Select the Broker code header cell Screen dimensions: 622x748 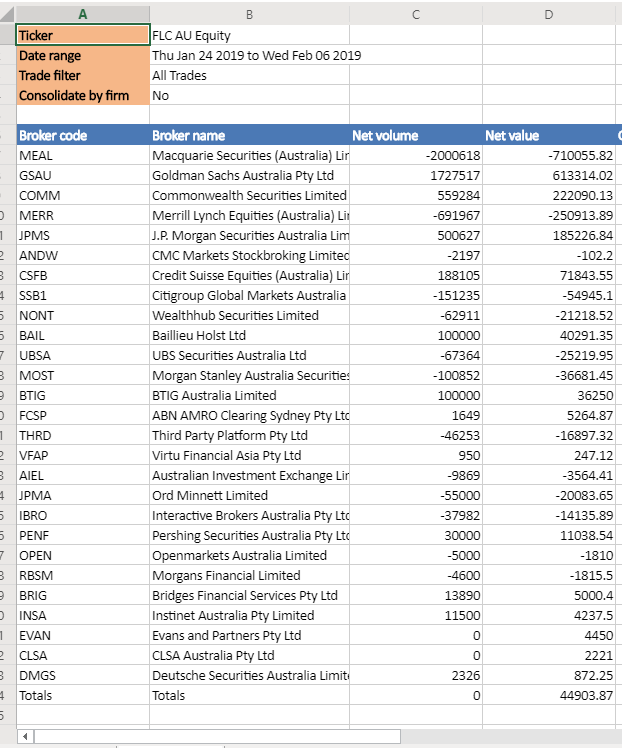click(x=83, y=135)
